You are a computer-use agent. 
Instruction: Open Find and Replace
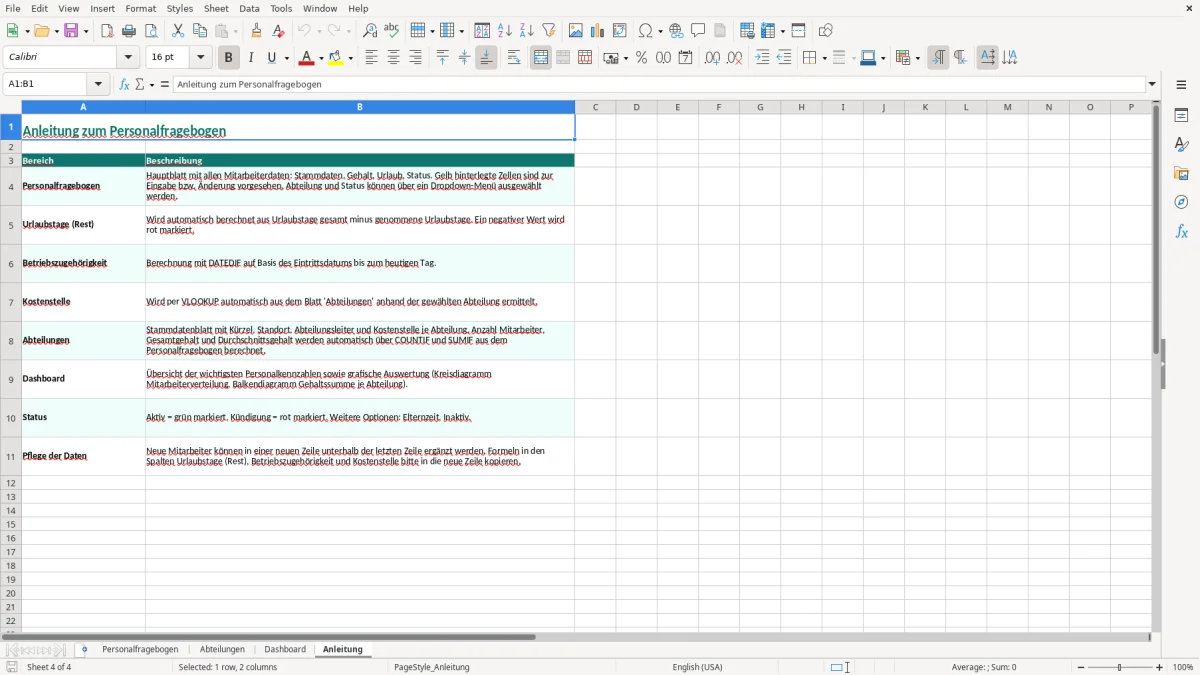(370, 31)
